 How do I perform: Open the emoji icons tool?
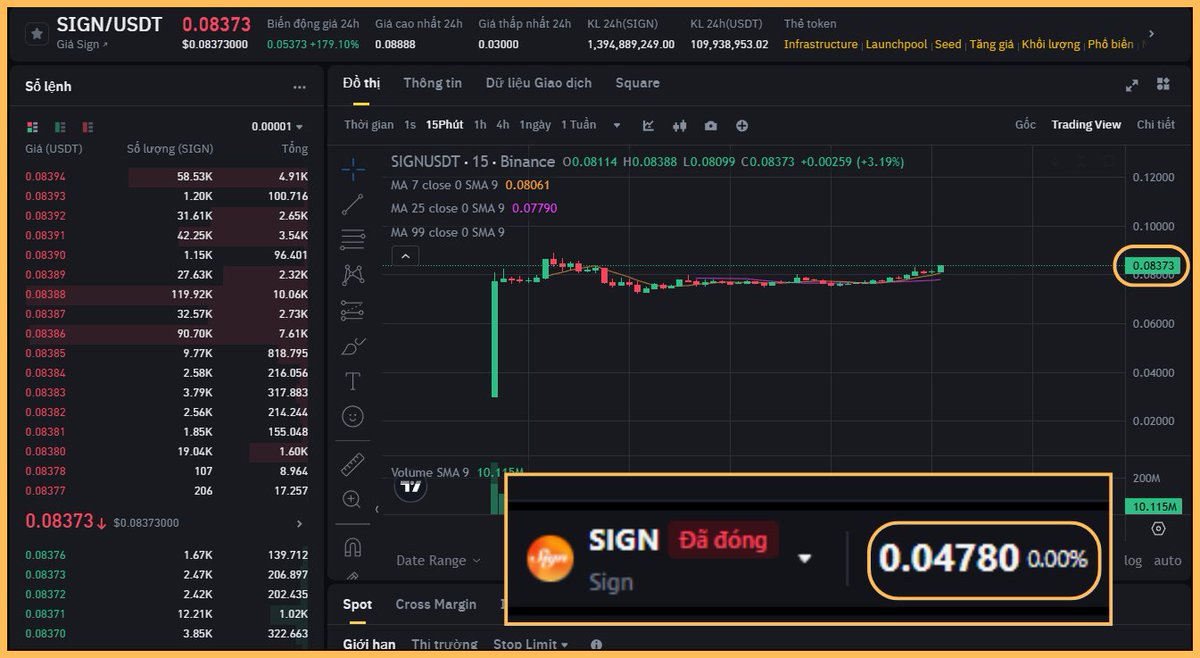(x=353, y=415)
